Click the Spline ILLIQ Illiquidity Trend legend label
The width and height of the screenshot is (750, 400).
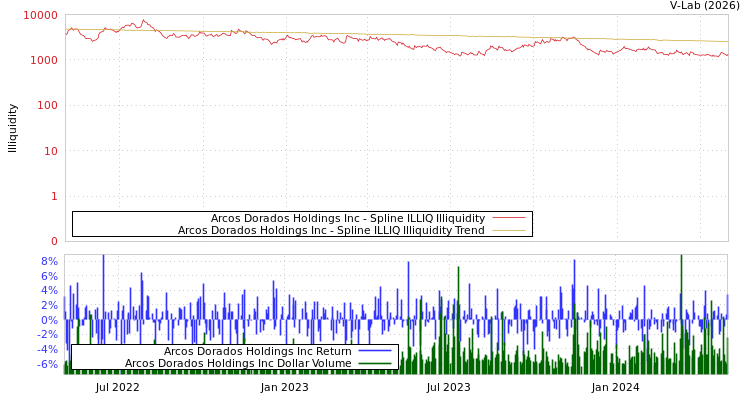331,230
